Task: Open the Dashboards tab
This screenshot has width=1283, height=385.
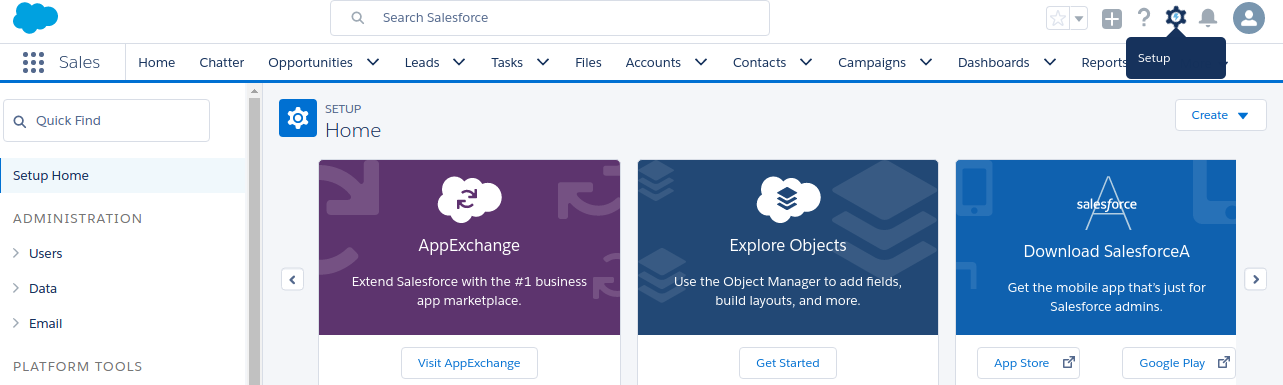Action: tap(994, 62)
